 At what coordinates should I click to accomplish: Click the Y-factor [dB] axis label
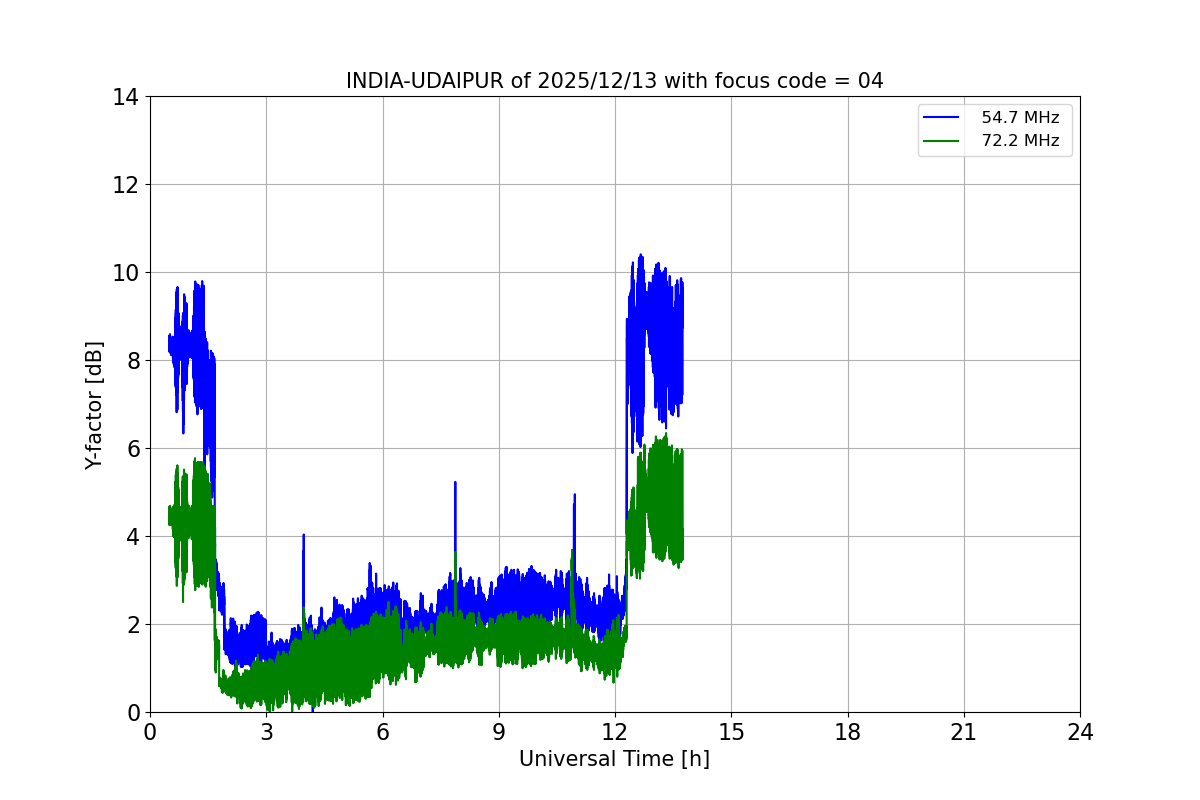(x=94, y=405)
